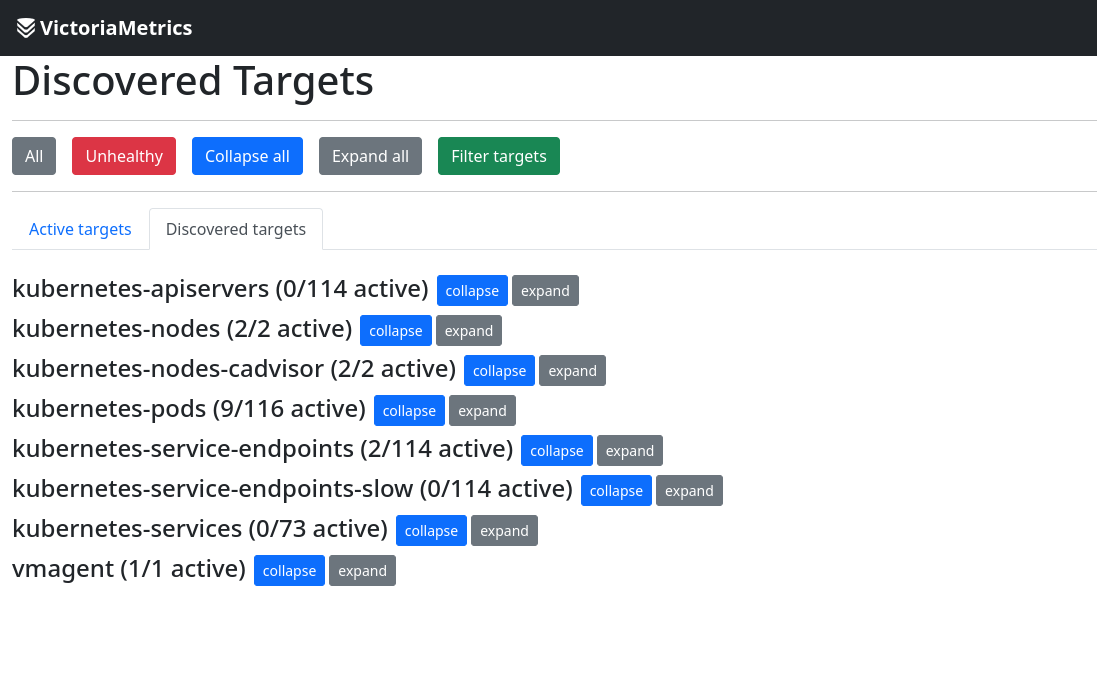The width and height of the screenshot is (1097, 700).
Task: Expand the vmagent group
Action: click(362, 571)
